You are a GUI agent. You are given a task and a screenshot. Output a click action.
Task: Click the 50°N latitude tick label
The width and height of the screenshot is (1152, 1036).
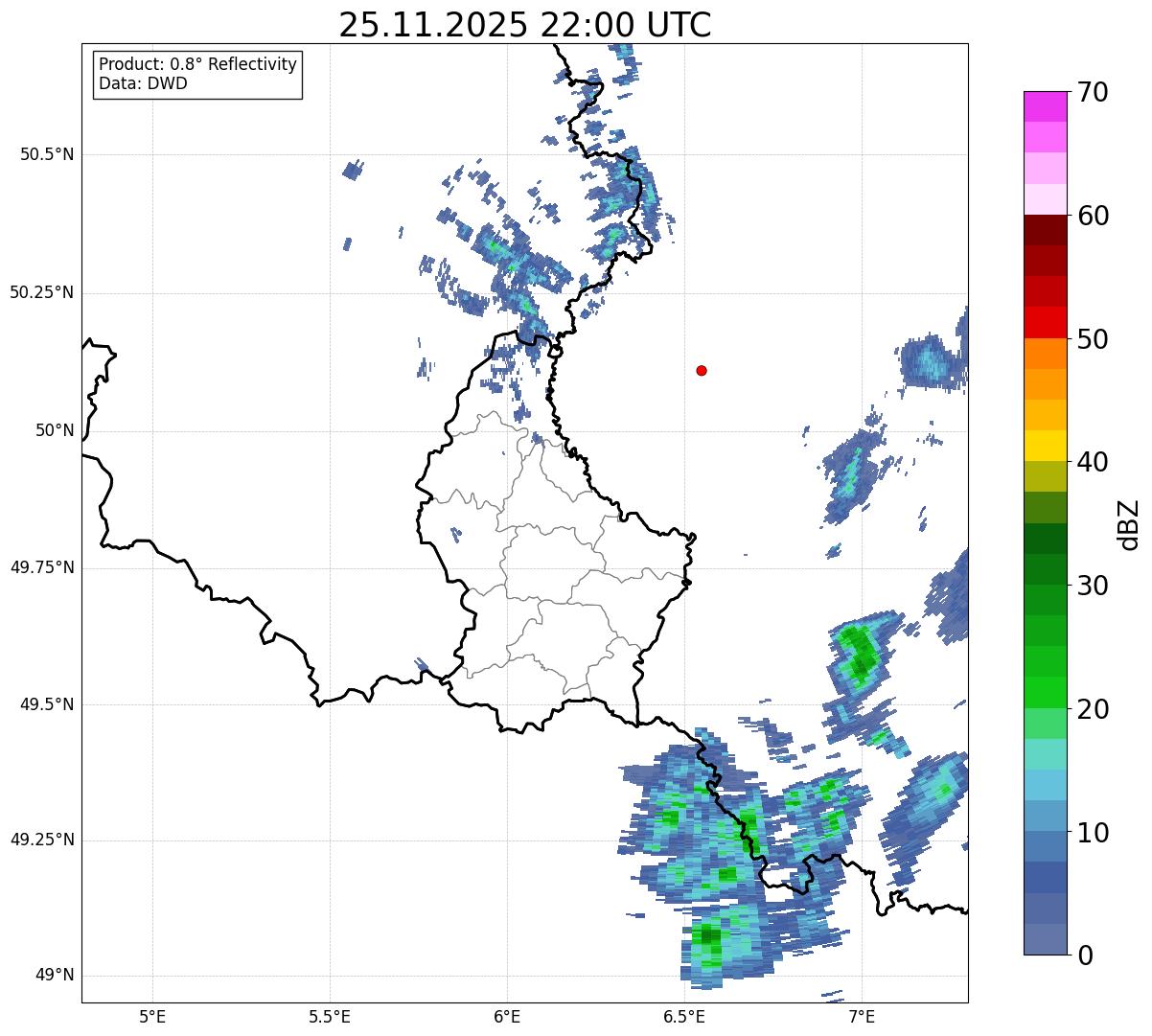tap(56, 430)
